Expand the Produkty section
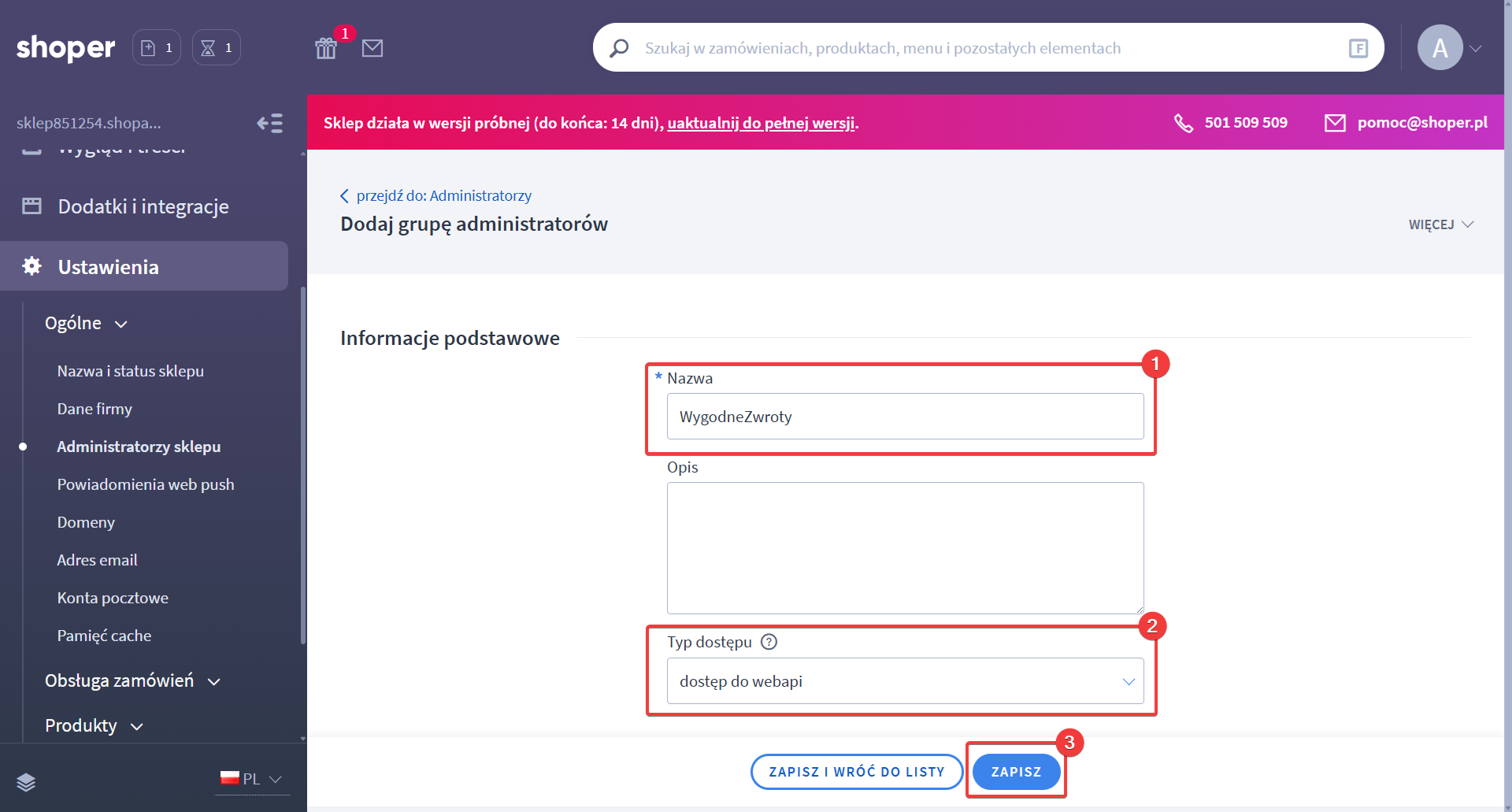Screen dimensions: 1512x812 [x=94, y=726]
